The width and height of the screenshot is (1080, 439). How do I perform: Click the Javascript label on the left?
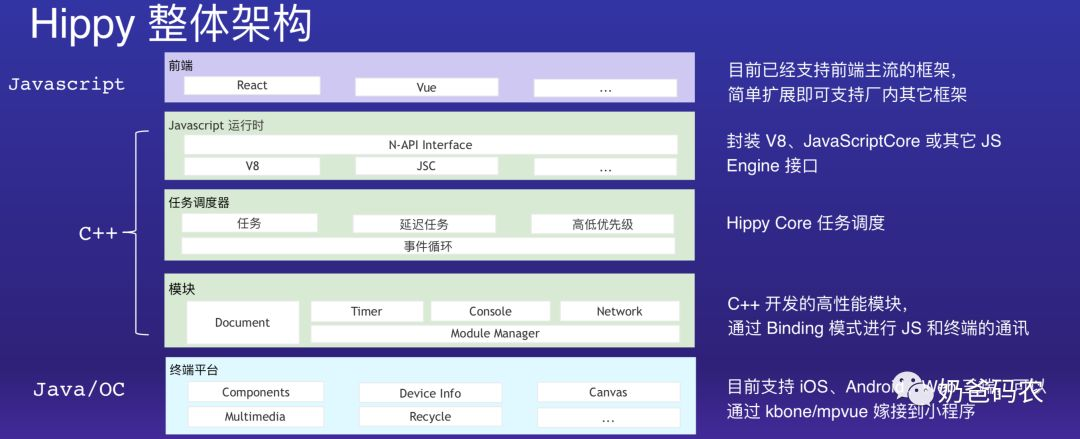pyautogui.click(x=66, y=85)
